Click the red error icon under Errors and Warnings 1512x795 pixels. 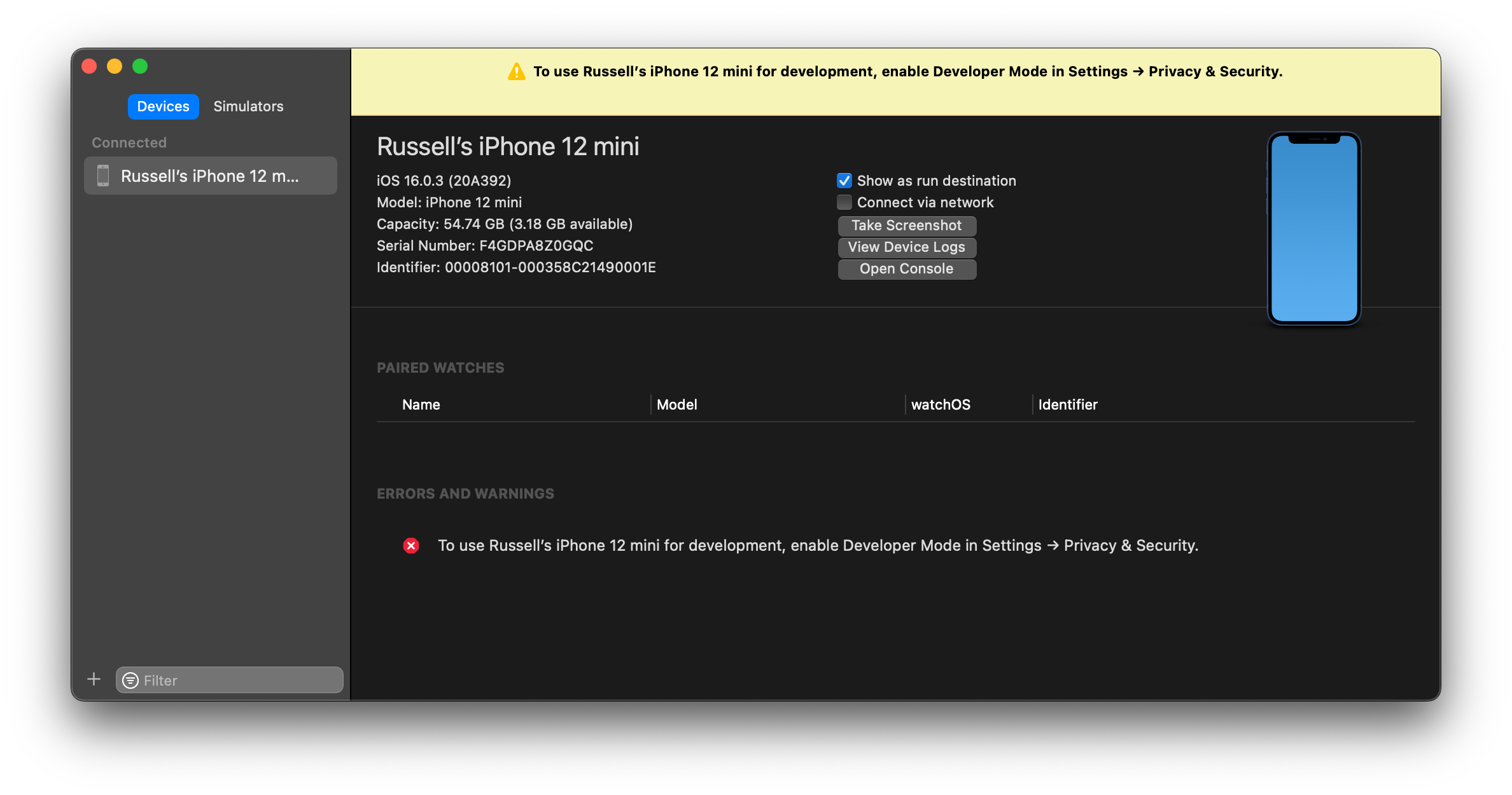click(x=410, y=545)
